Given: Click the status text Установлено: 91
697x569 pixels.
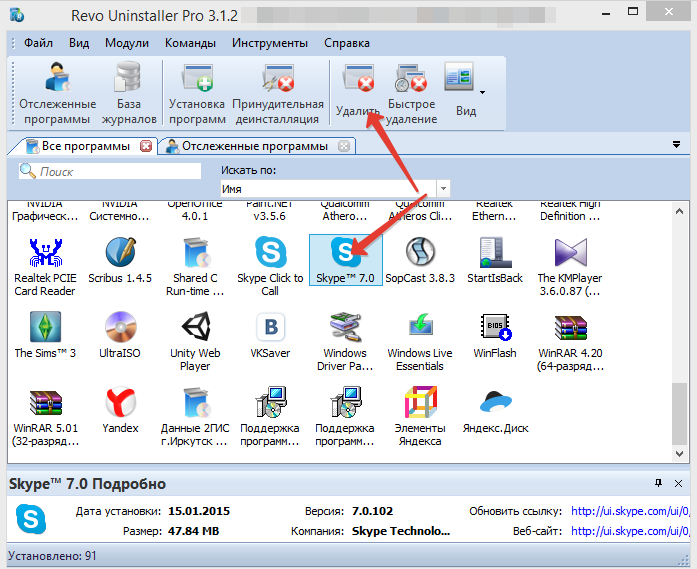Looking at the screenshot, I should tap(52, 556).
